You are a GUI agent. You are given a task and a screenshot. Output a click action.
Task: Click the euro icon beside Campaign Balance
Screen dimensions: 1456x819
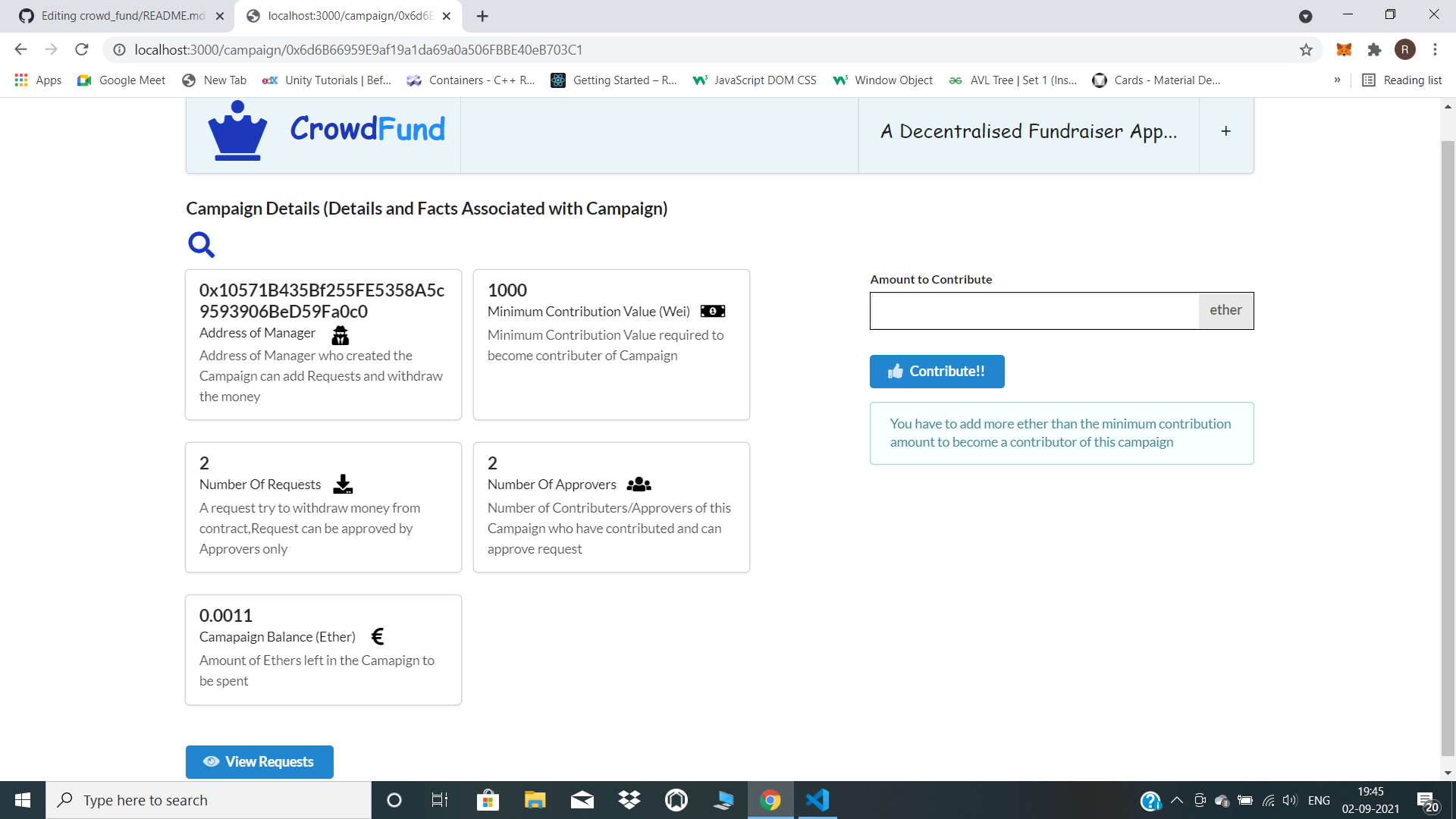coord(378,636)
